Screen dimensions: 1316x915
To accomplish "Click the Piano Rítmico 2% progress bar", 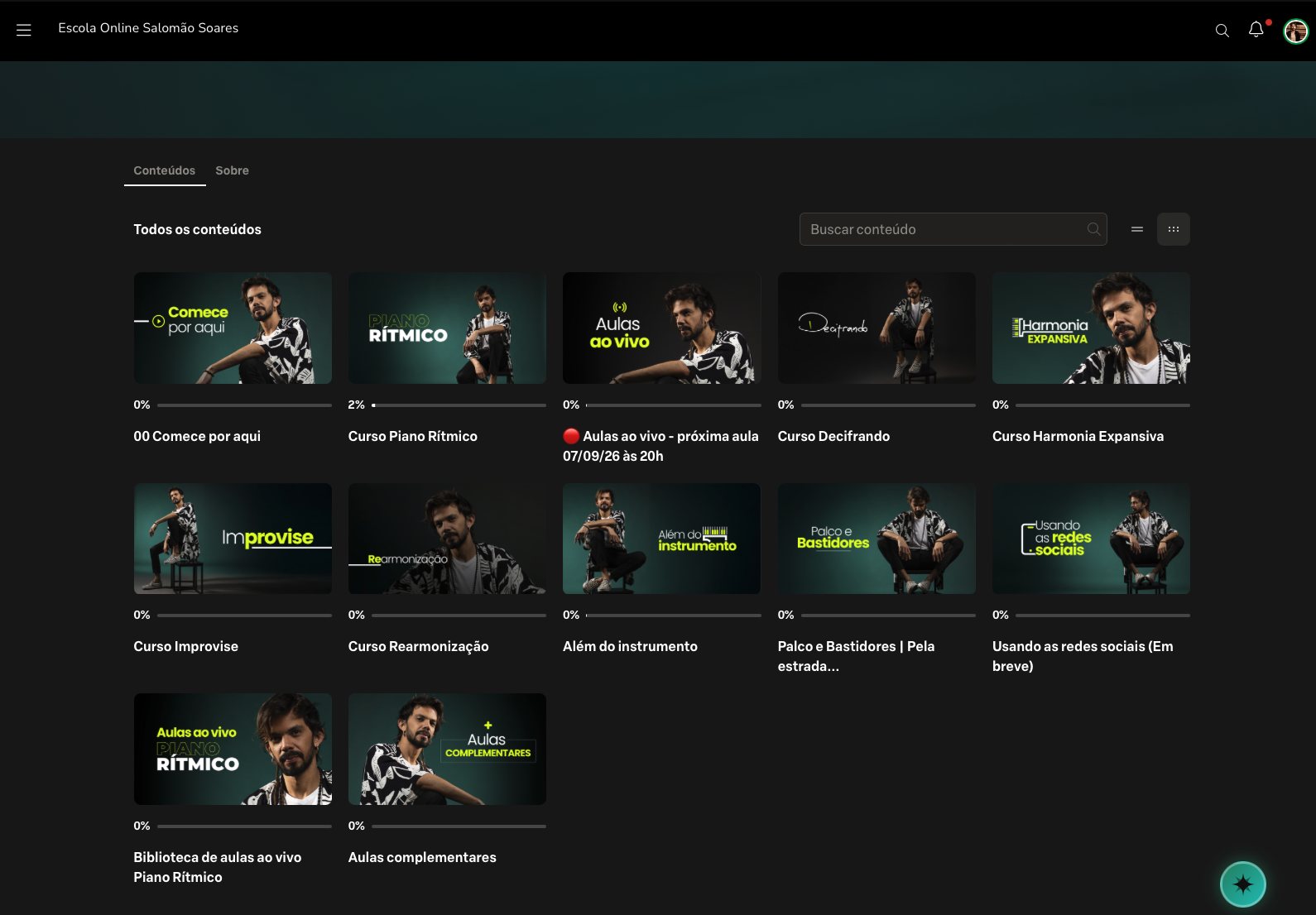I will (x=459, y=405).
